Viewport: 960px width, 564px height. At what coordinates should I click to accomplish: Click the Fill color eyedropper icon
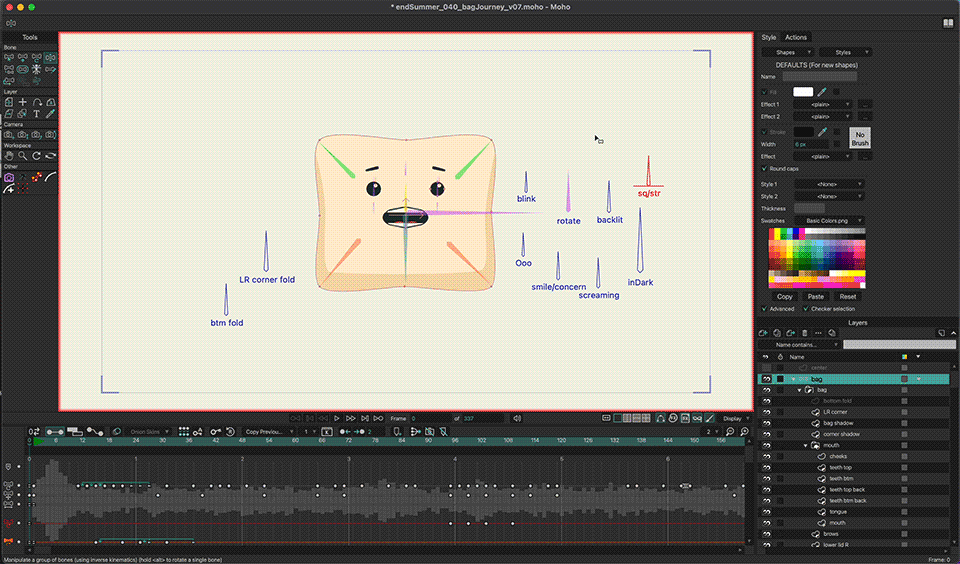(x=822, y=92)
